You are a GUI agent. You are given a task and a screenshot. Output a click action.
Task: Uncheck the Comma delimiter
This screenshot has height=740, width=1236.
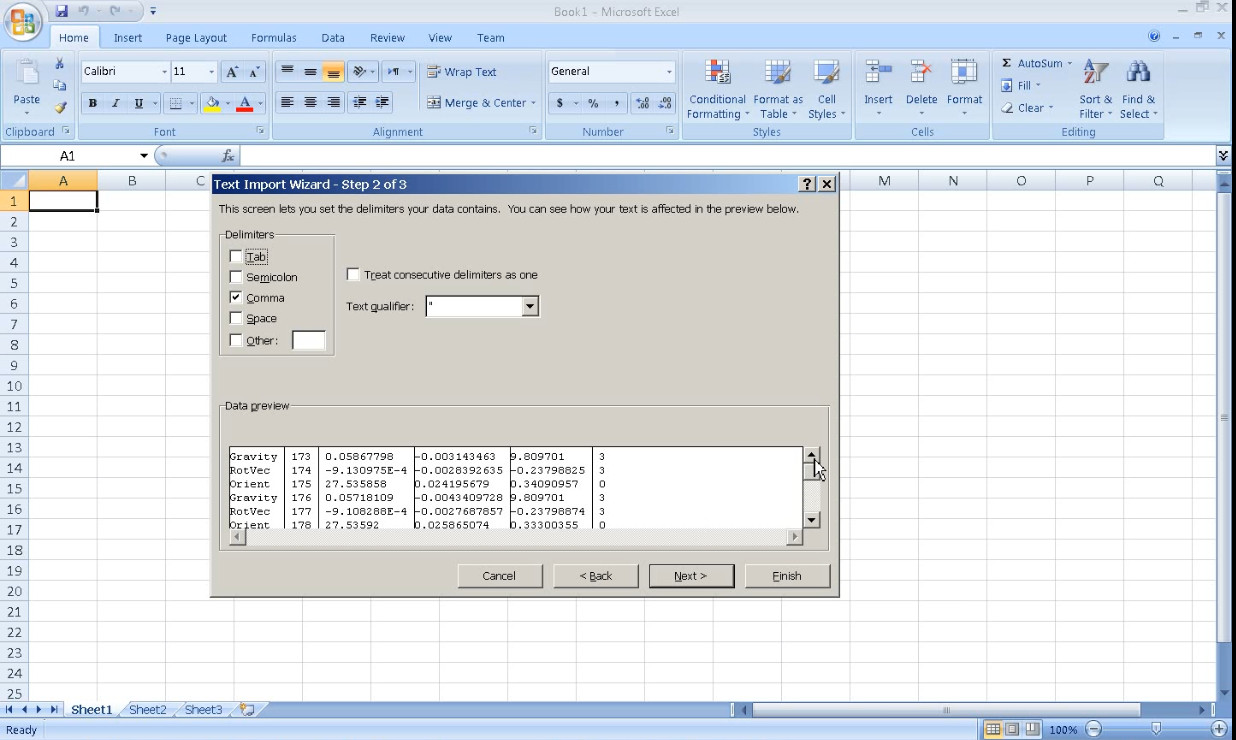[x=236, y=297]
